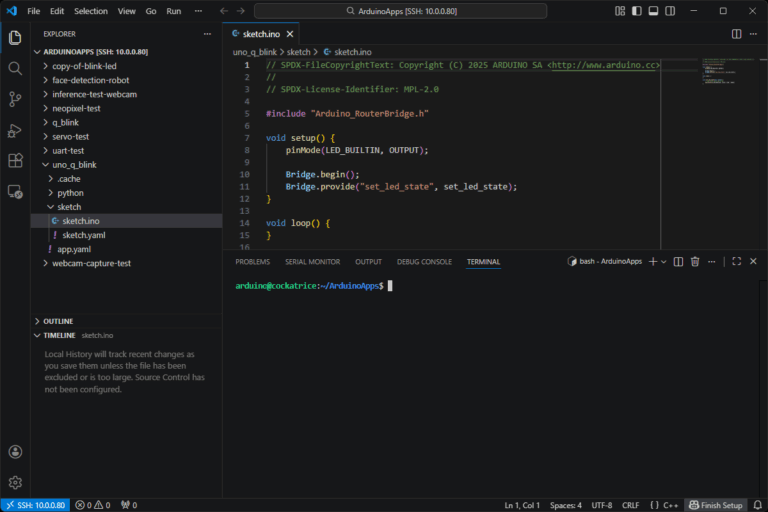
Task: Open the Search view in activity bar
Action: 15,69
